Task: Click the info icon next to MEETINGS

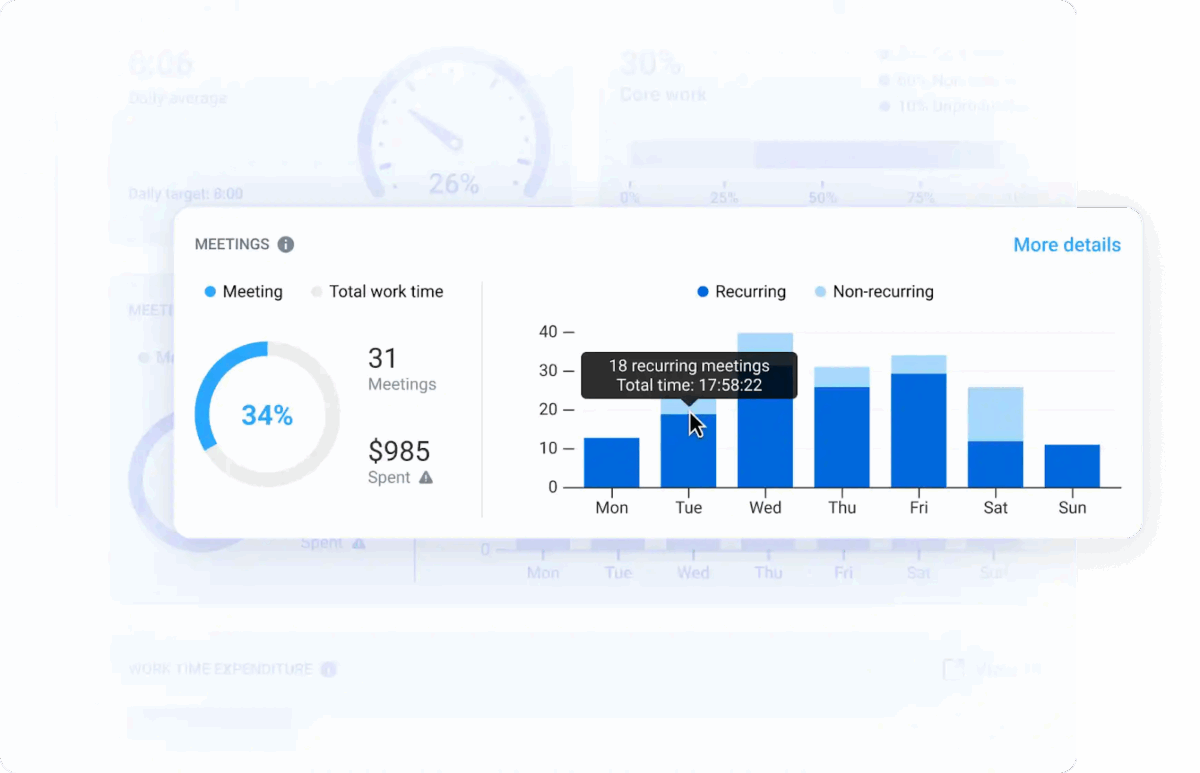Action: 286,245
